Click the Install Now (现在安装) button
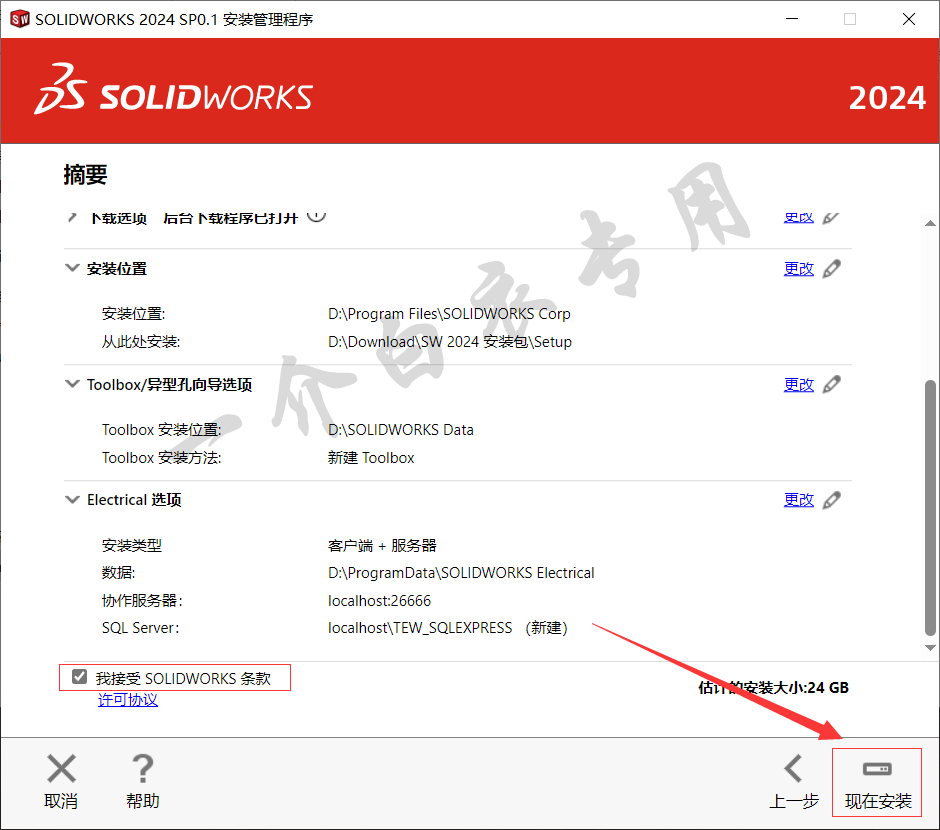Viewport: 940px width, 830px height. pos(877,783)
